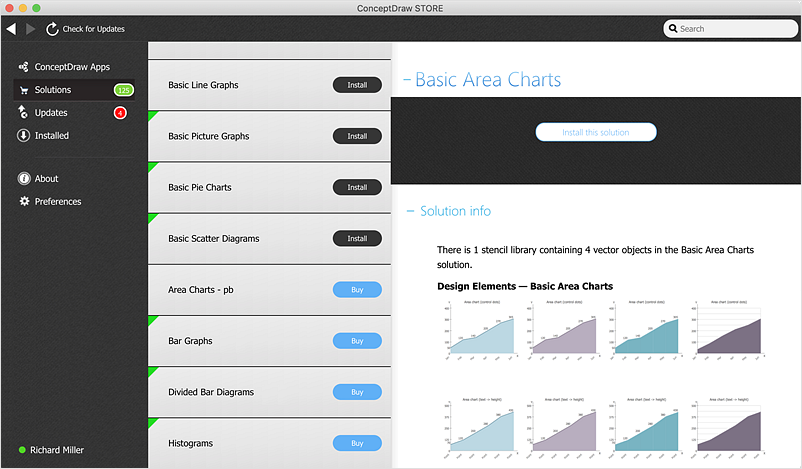Viewport: 802px width, 469px height.
Task: Collapse the Solution info section
Action: 410,211
